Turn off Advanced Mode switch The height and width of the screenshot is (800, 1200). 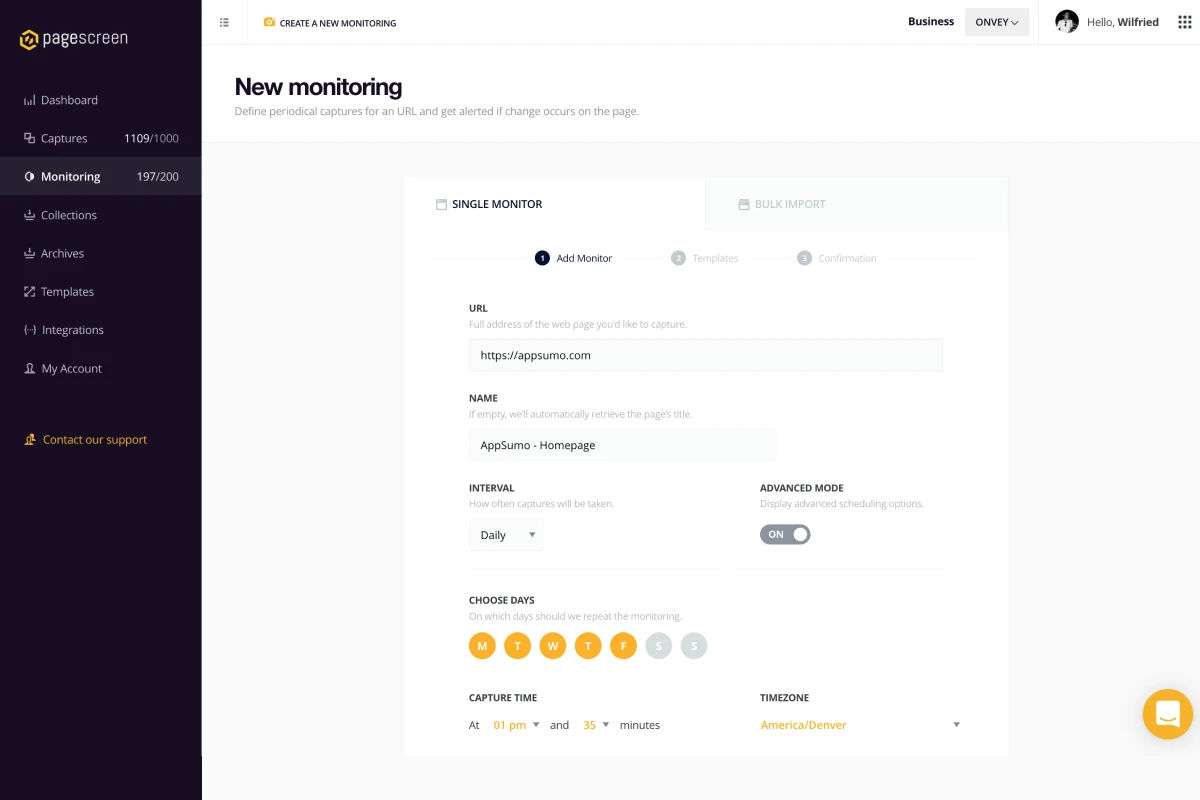tap(785, 534)
